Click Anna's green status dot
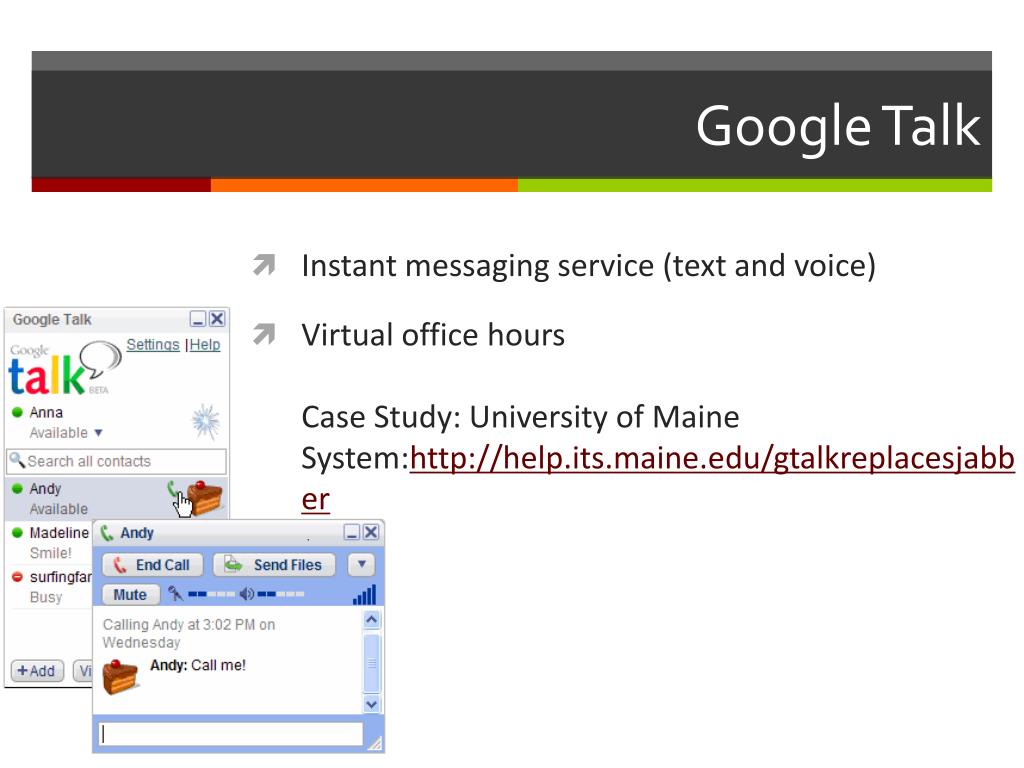Viewport: 1024px width, 768px height. pyautogui.click(x=18, y=412)
